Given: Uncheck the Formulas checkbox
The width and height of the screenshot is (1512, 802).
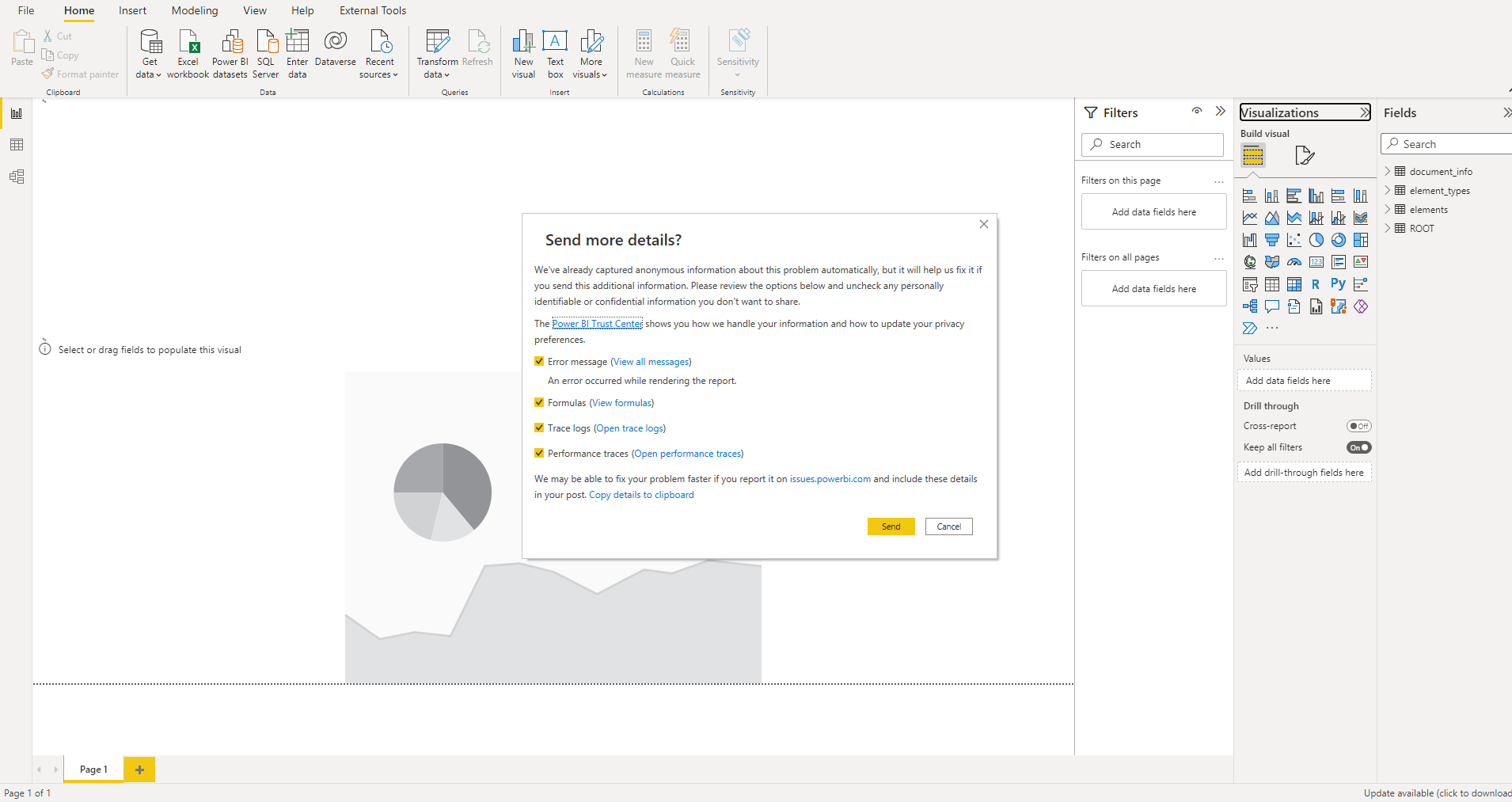Looking at the screenshot, I should [539, 402].
